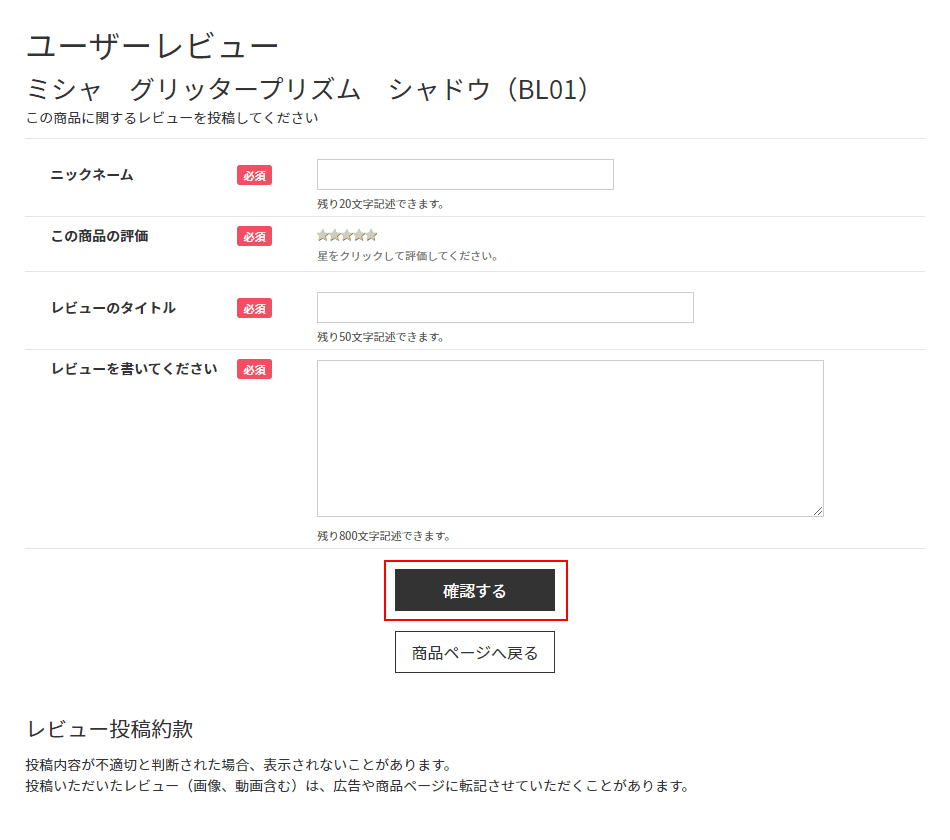Image resolution: width=950 pixels, height=840 pixels.
Task: Focus the ニックネーム input field
Action: (x=465, y=175)
